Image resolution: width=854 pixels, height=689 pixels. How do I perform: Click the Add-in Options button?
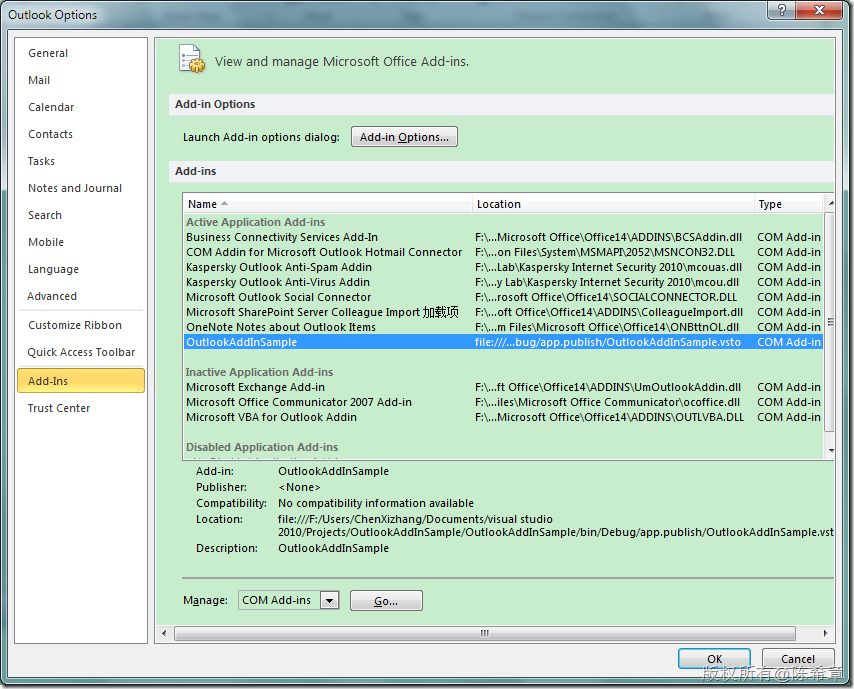pos(404,137)
